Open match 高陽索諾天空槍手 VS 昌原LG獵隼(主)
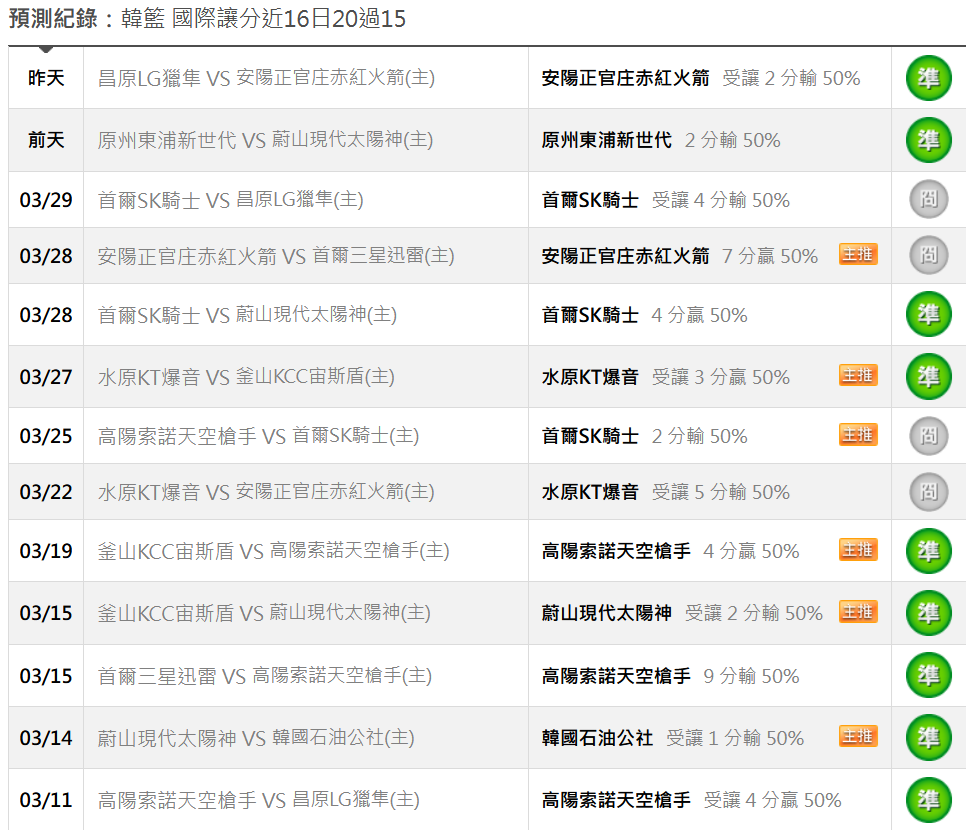 click(x=259, y=800)
